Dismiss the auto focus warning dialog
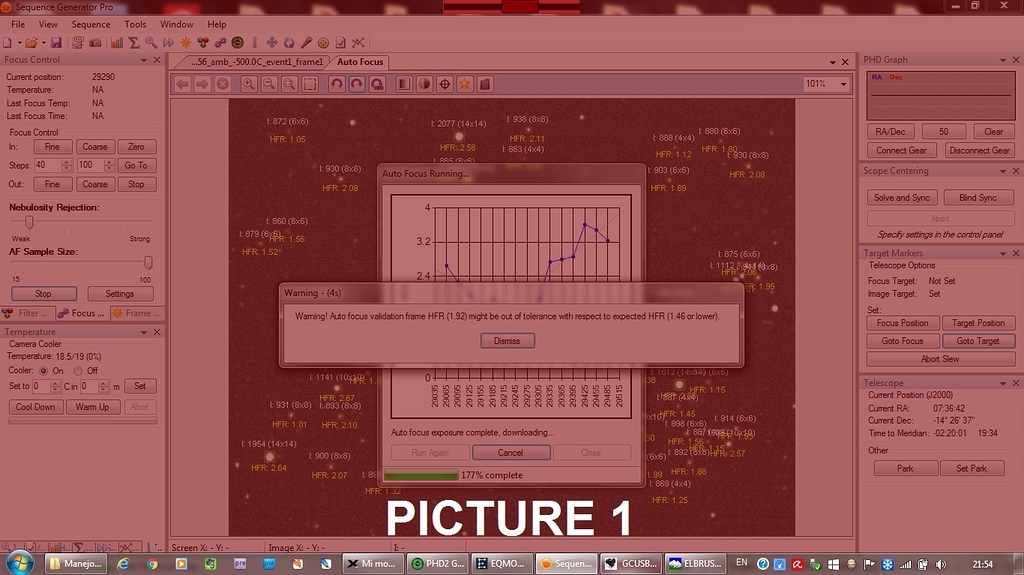The image size is (1024, 575). tap(507, 340)
